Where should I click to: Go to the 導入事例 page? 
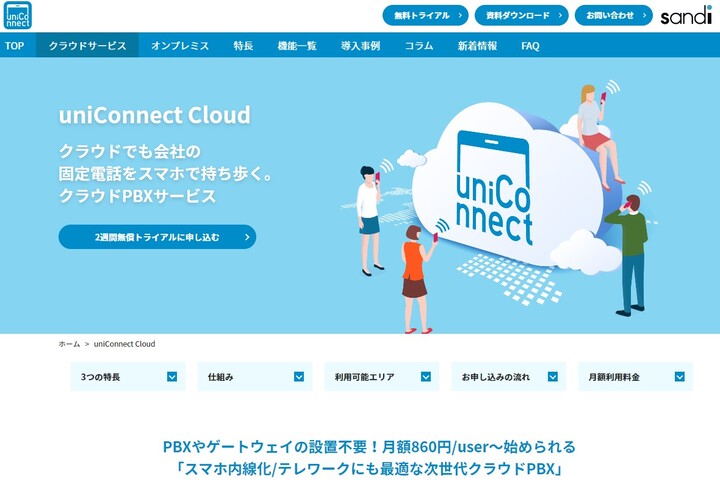(360, 45)
